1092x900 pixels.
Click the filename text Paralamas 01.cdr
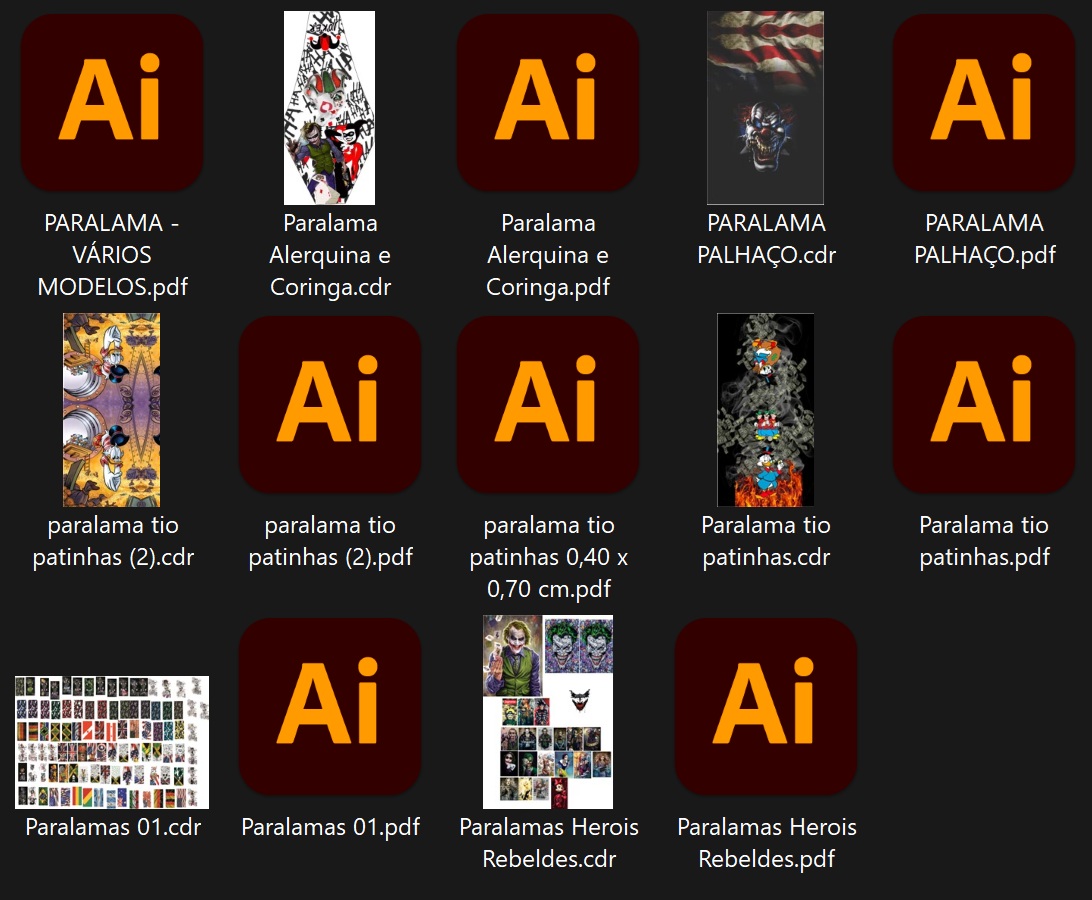coord(112,827)
